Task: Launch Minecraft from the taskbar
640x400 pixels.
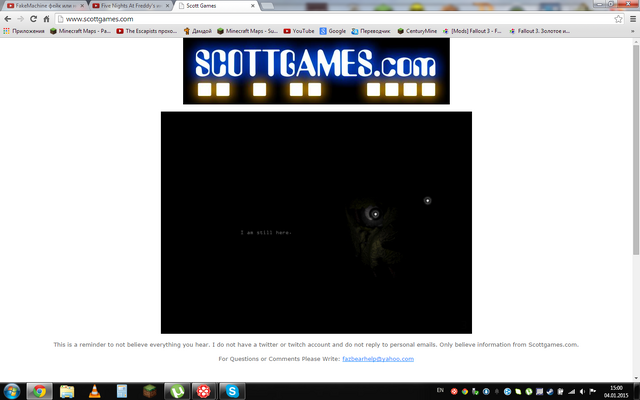Action: click(149, 391)
